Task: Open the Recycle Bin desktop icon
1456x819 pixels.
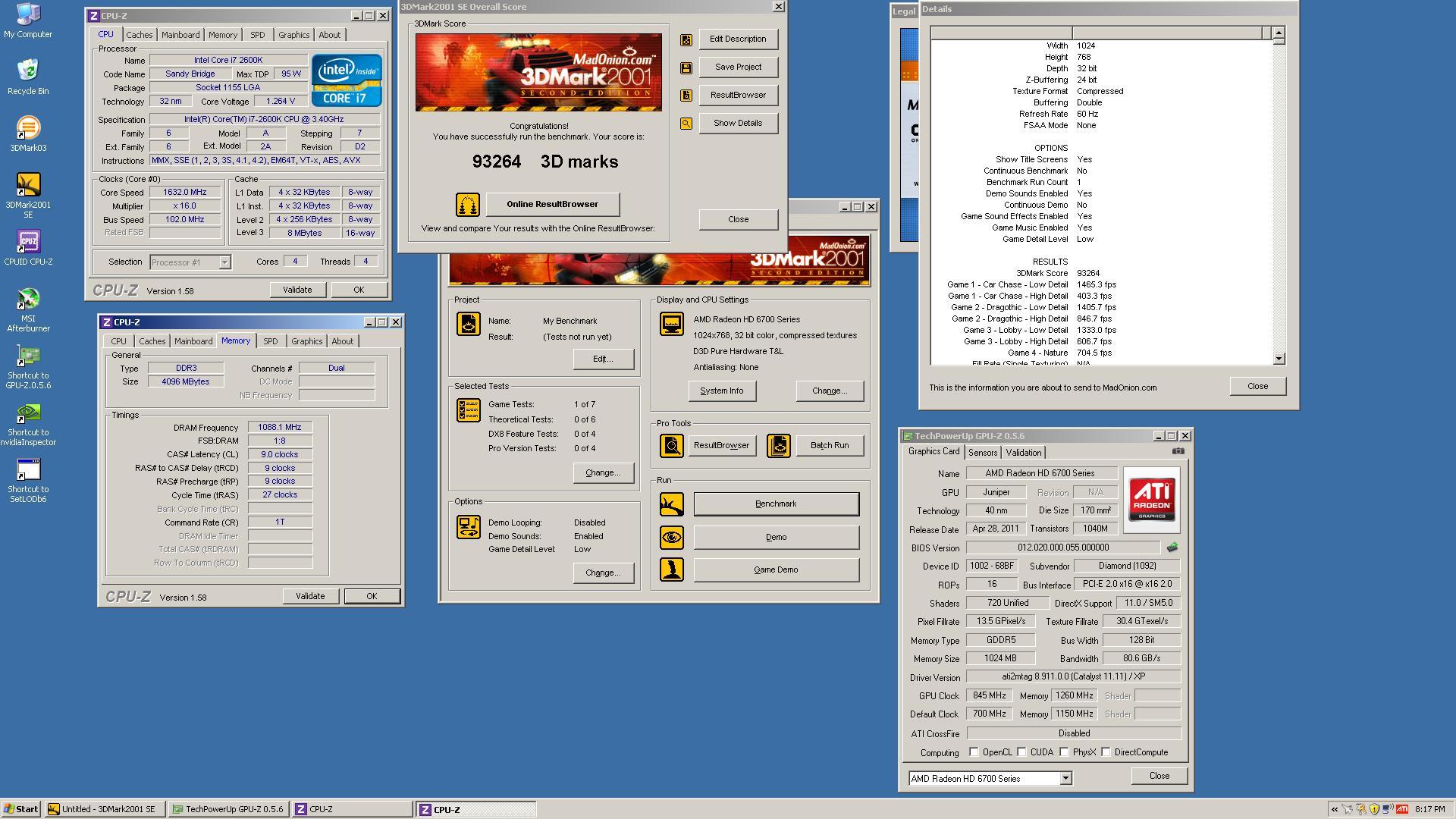Action: click(x=28, y=77)
